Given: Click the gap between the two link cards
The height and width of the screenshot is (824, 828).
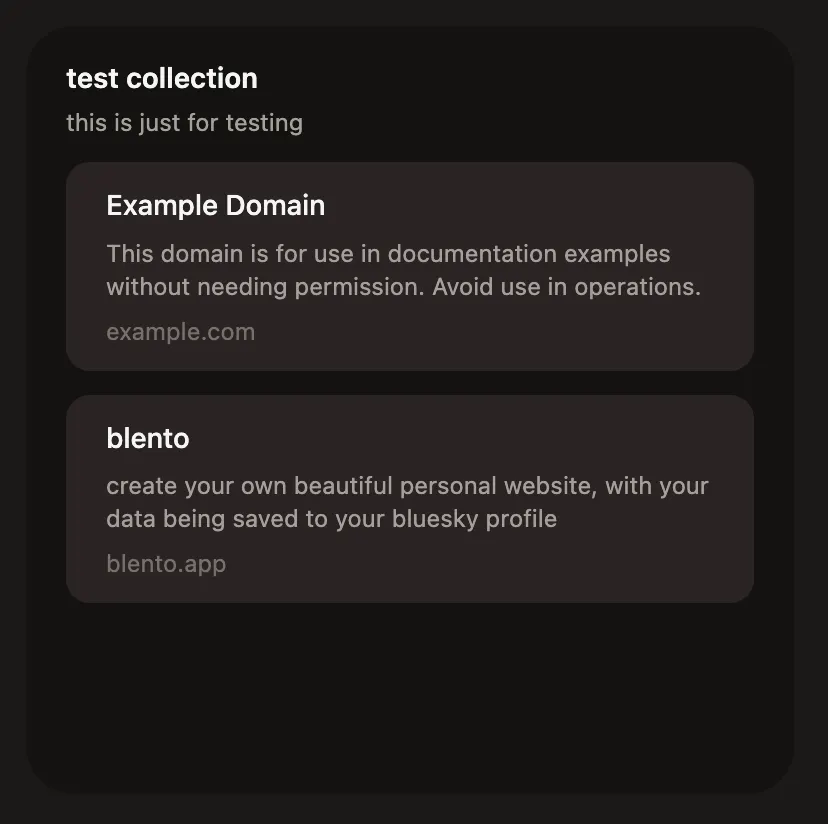Looking at the screenshot, I should click(x=409, y=383).
